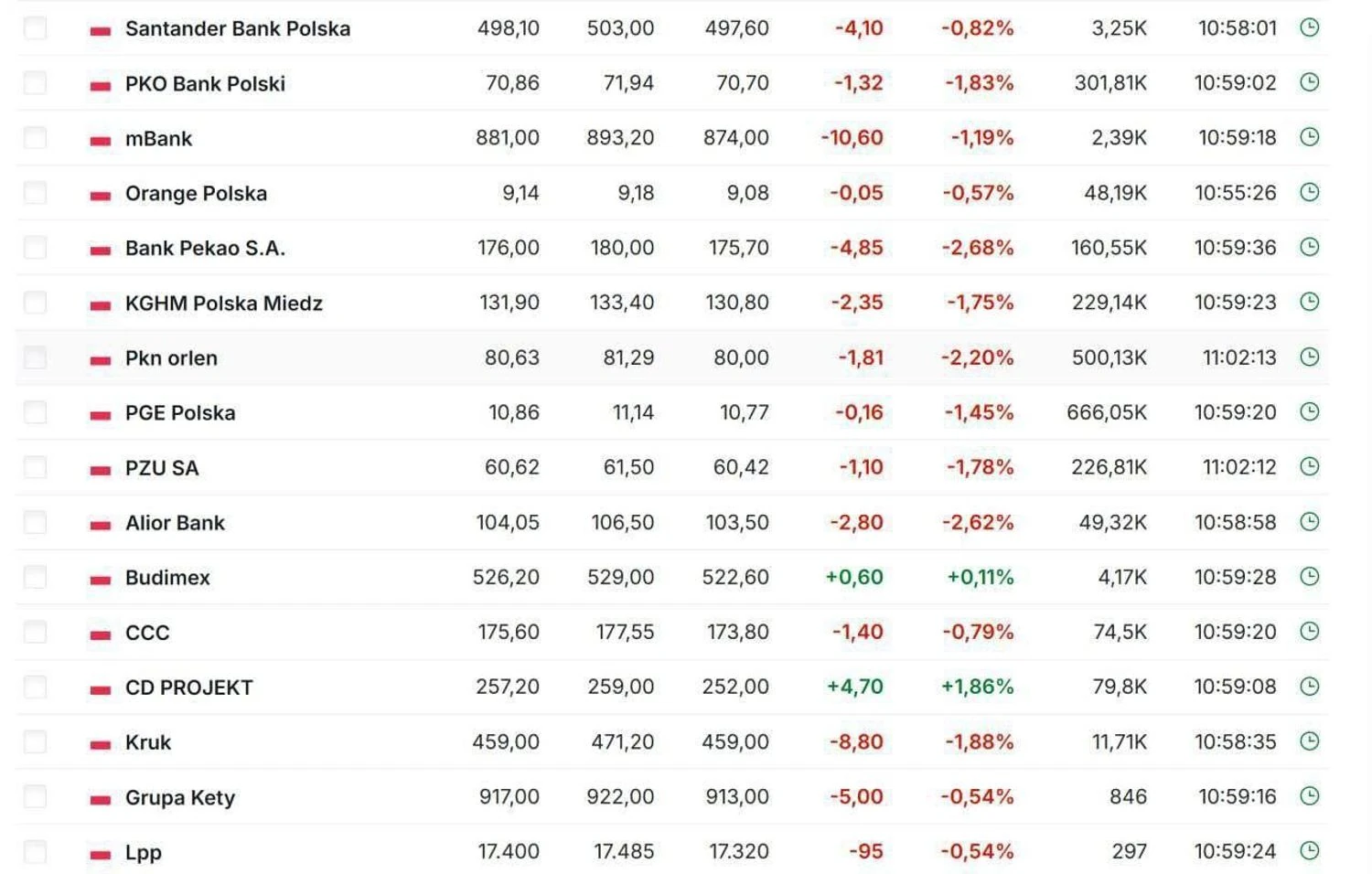Open the Bank Pekao S.A. stock link

[x=205, y=248]
